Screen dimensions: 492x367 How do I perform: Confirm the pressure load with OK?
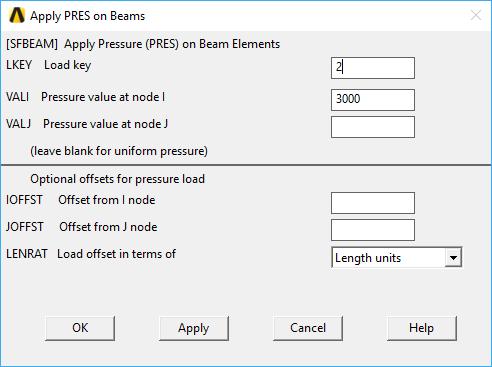pyautogui.click(x=80, y=328)
